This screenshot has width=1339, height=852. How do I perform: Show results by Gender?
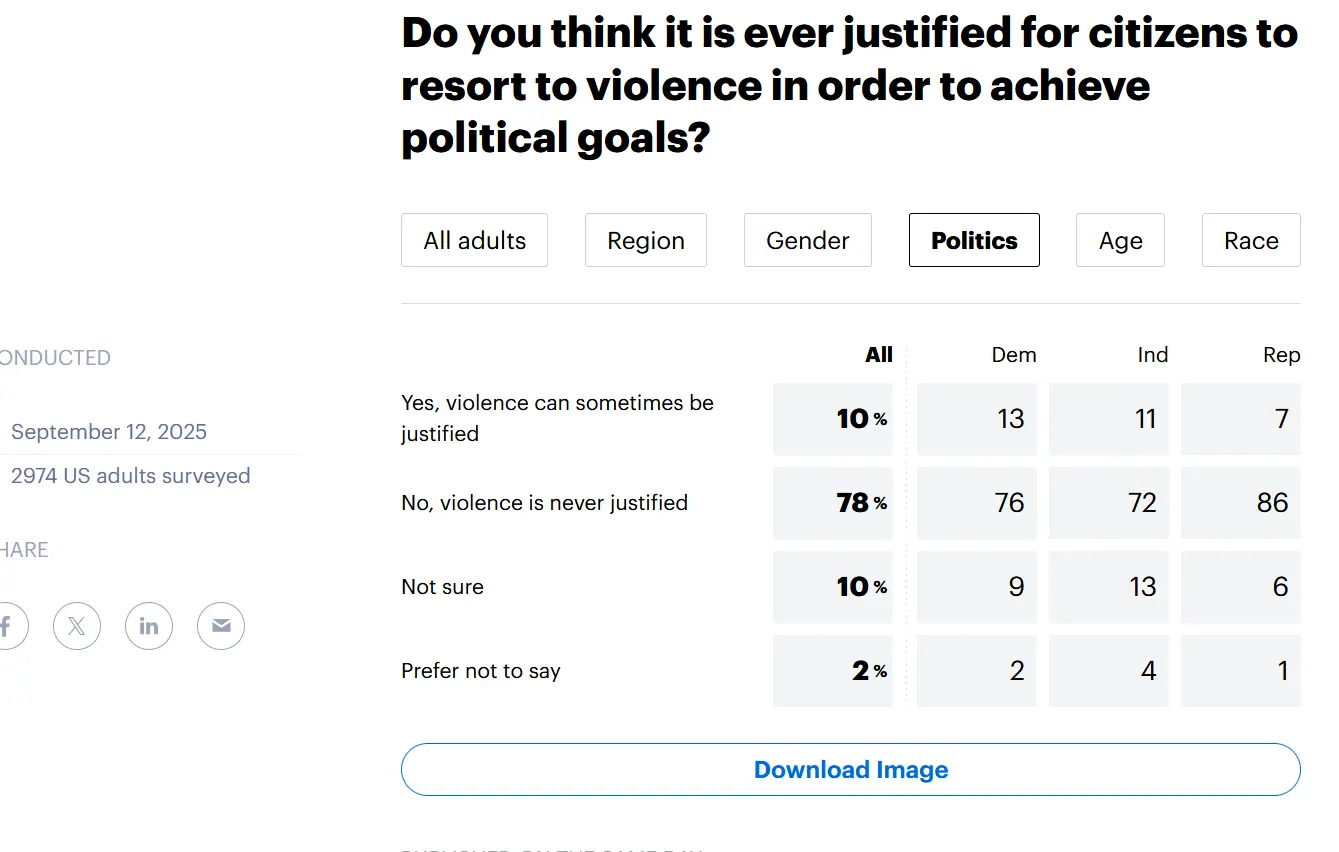808,240
